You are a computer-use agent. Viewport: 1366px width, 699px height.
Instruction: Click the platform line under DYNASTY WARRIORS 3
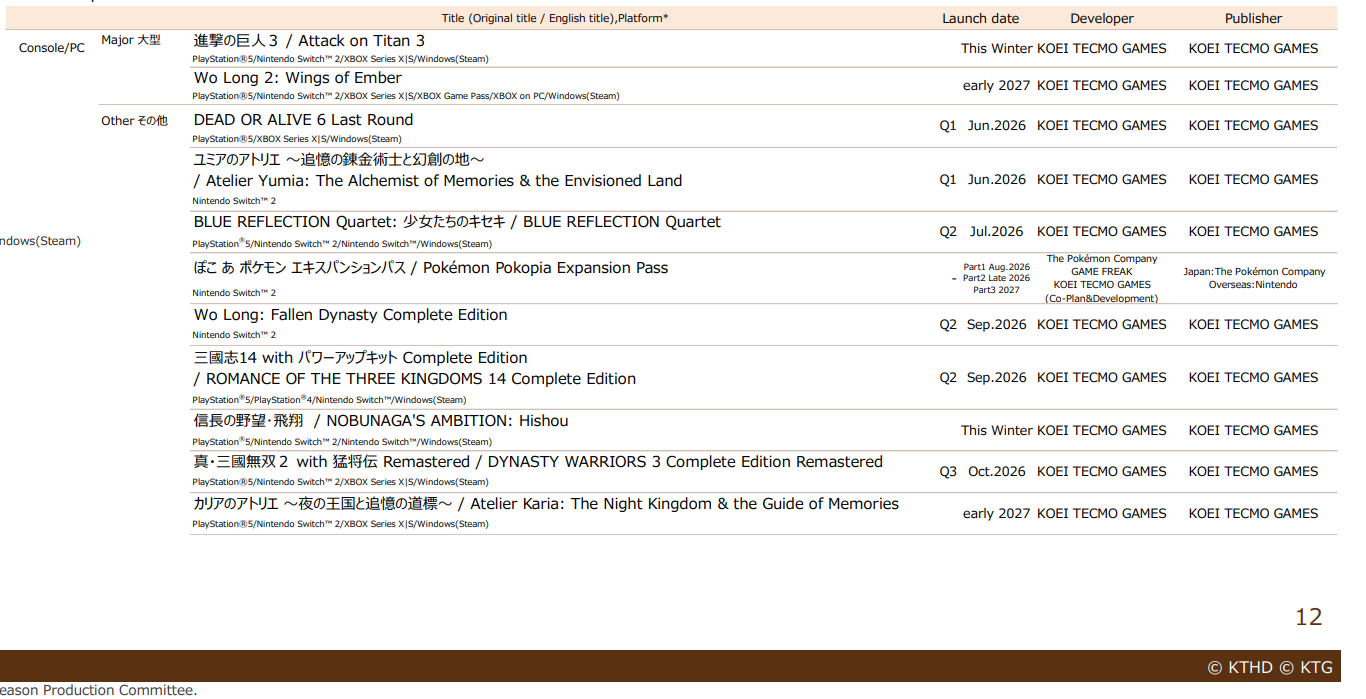[340, 482]
